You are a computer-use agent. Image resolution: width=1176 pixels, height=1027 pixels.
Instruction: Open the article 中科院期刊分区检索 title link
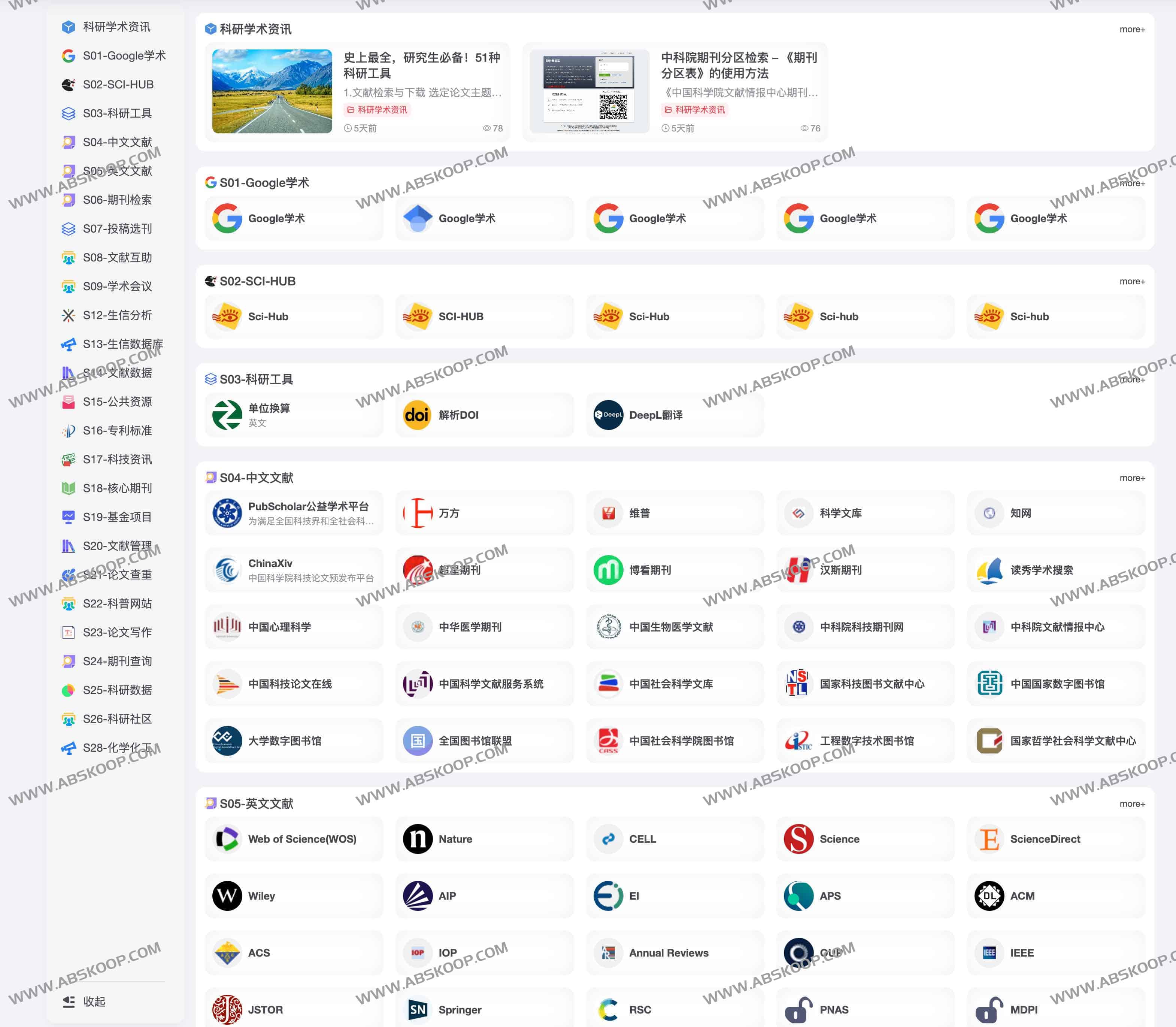[739, 65]
